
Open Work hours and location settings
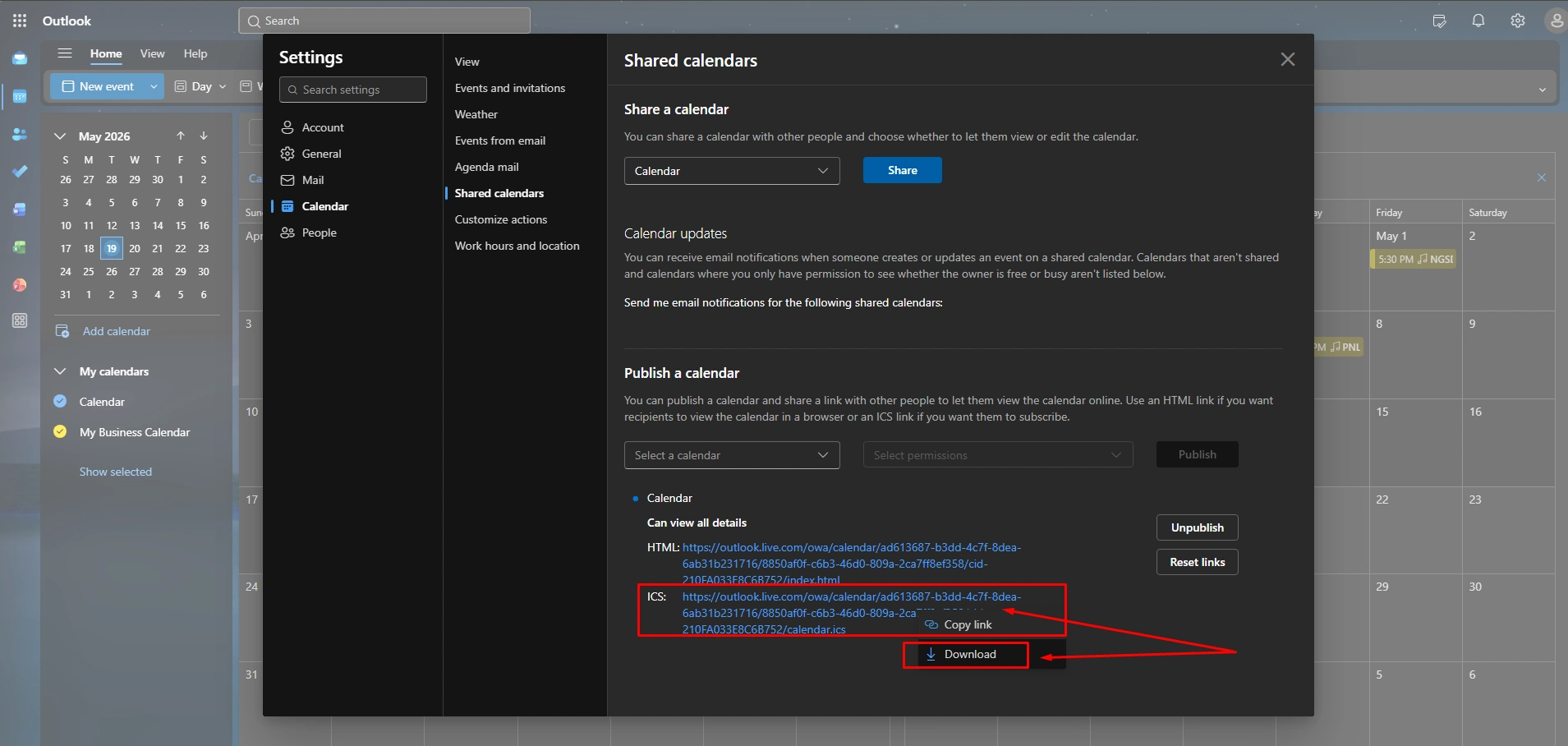click(x=517, y=246)
